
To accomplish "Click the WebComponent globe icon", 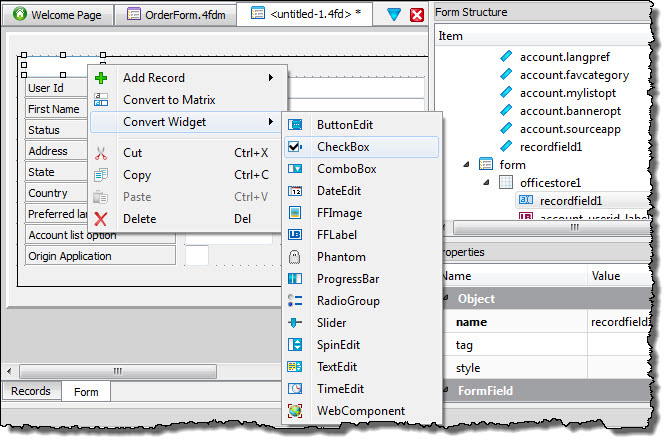I will pos(295,411).
